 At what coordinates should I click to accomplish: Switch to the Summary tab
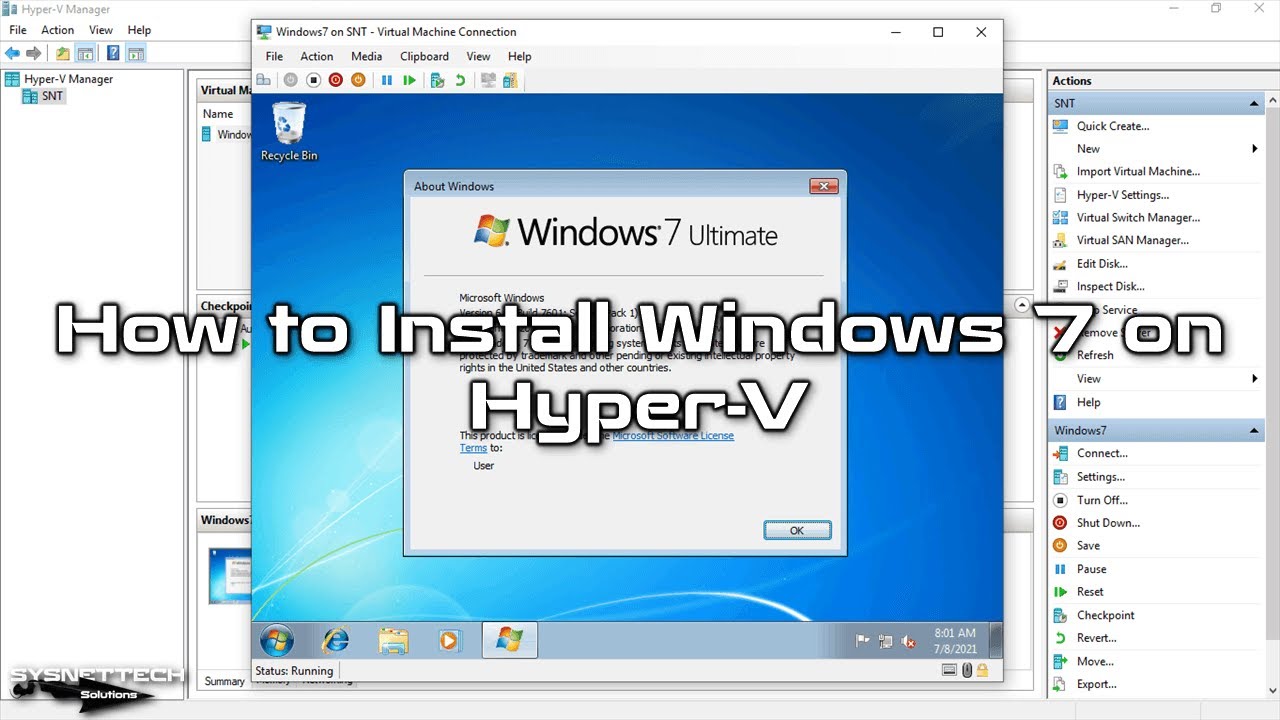(x=224, y=681)
